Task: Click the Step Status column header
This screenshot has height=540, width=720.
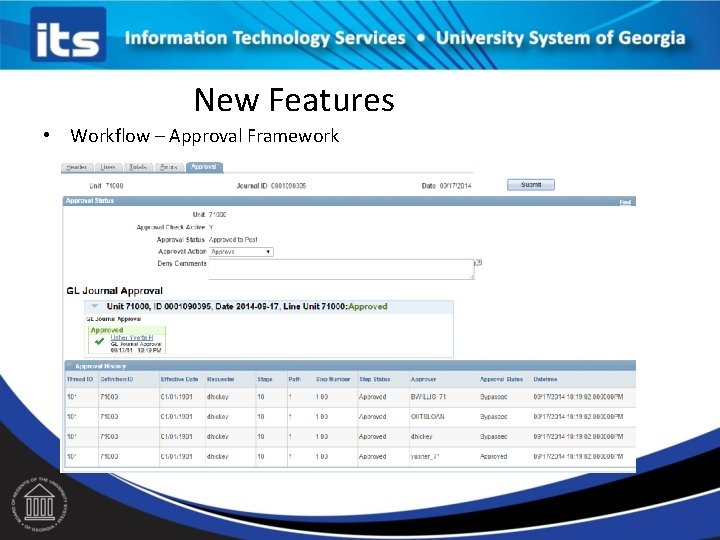Action: click(375, 379)
